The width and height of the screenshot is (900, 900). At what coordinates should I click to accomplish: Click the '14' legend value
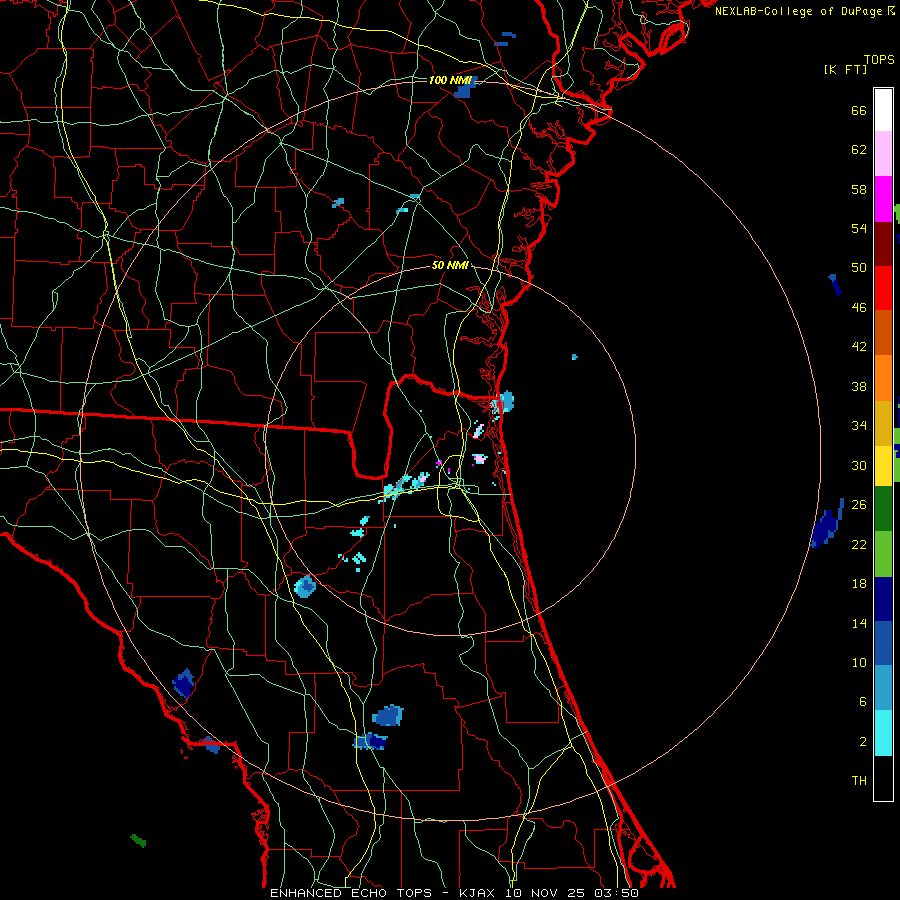coord(859,623)
